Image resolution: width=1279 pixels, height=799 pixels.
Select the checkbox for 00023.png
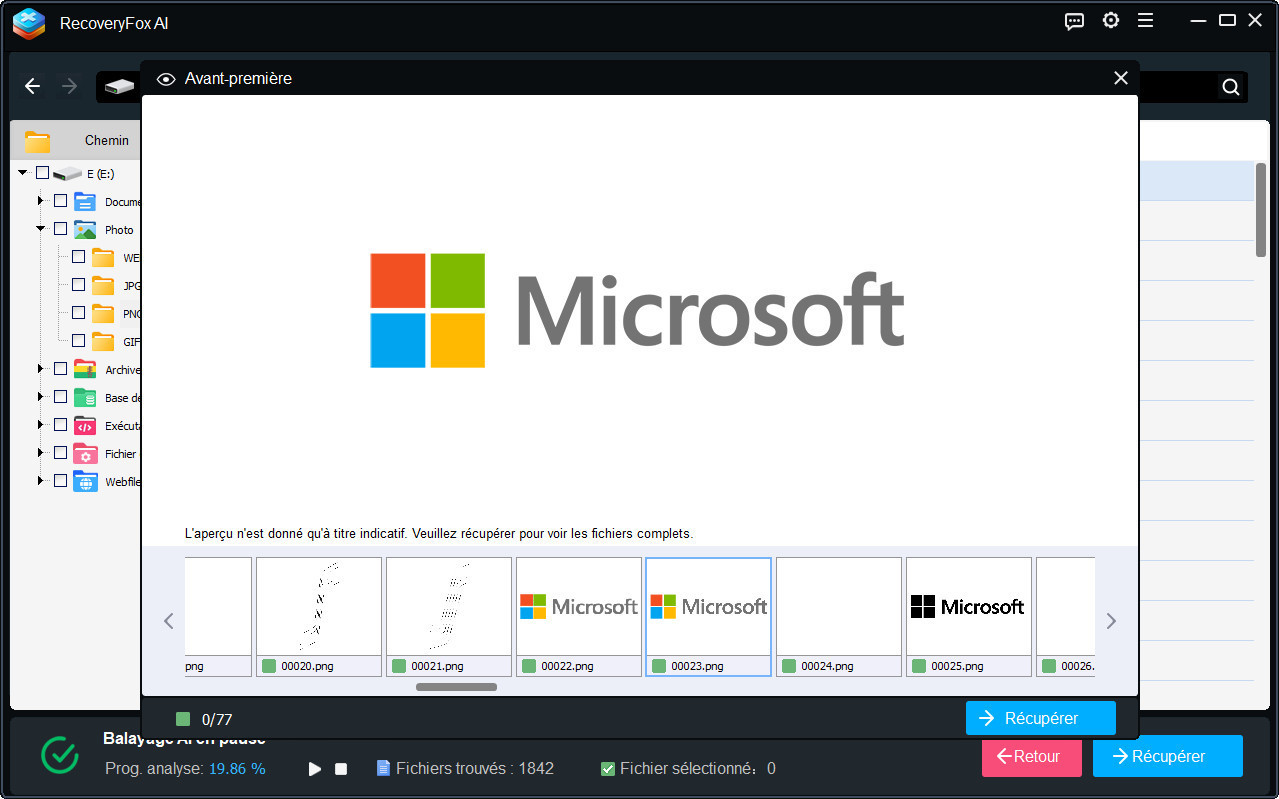click(659, 666)
